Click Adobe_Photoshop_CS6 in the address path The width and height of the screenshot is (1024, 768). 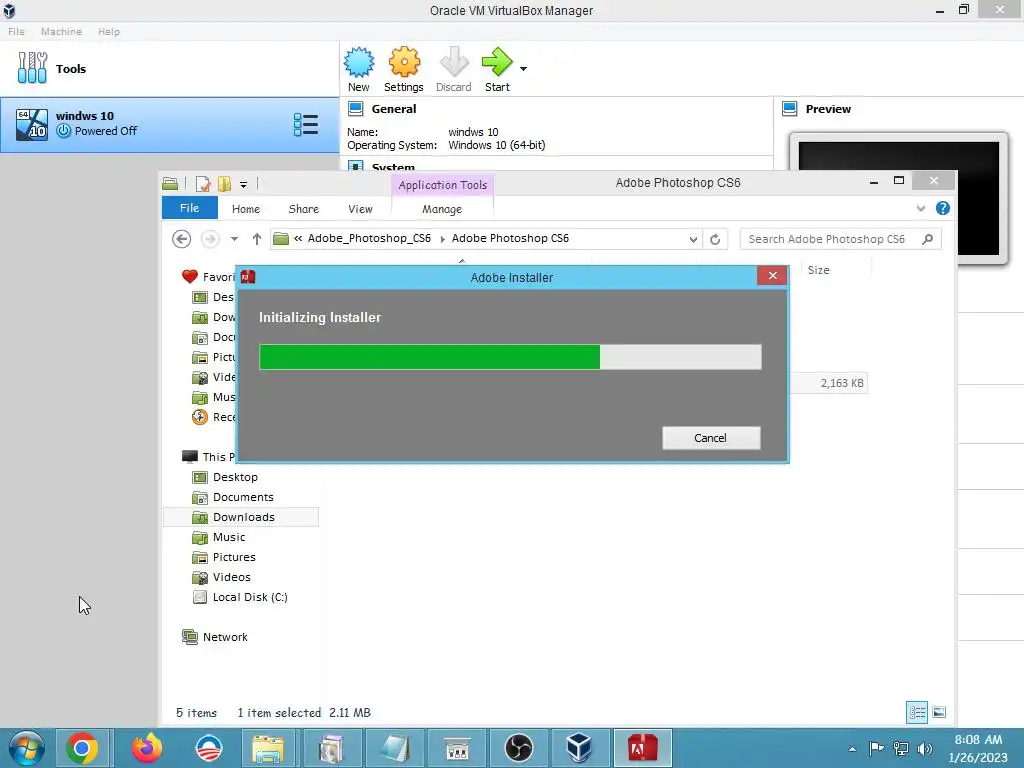pos(369,238)
